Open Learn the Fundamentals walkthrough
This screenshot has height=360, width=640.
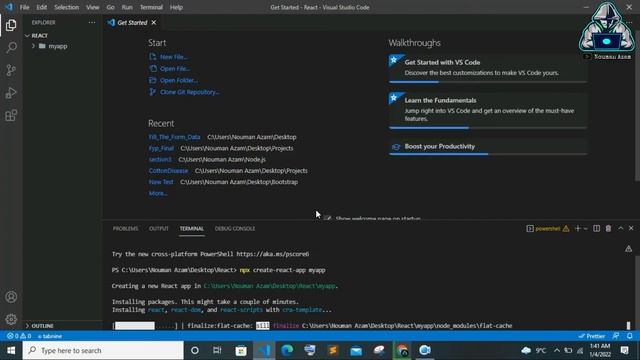488,110
